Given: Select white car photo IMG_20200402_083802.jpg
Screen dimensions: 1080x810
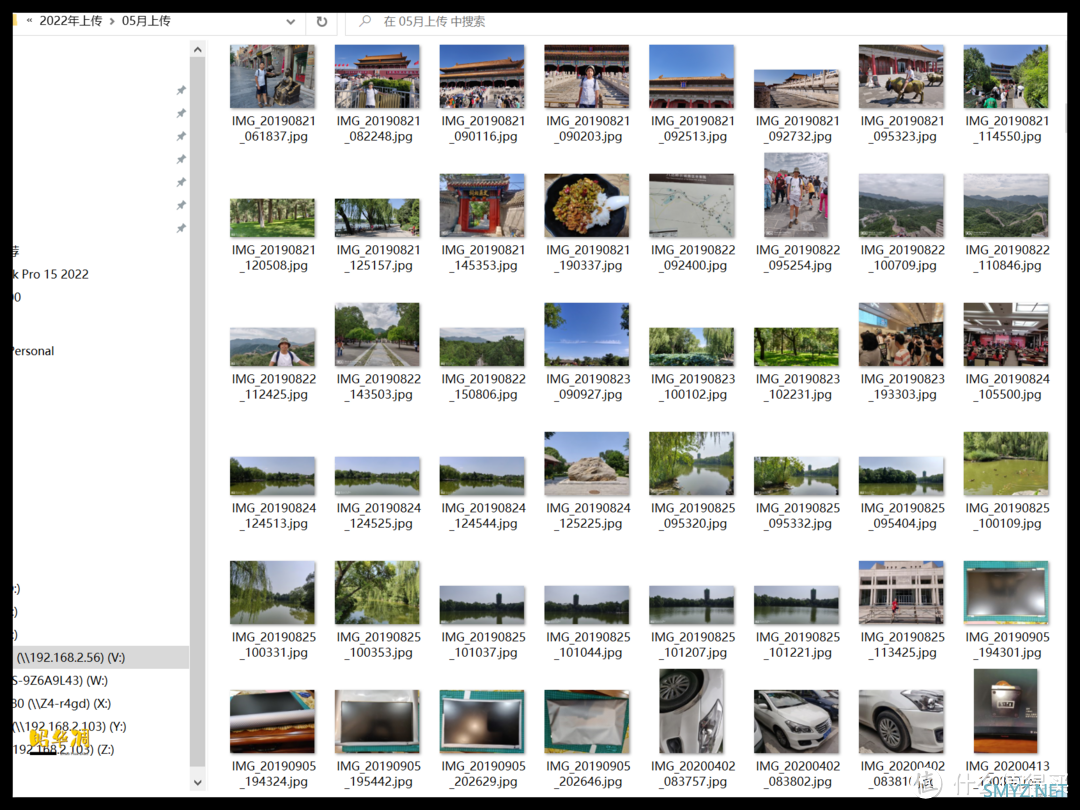Looking at the screenshot, I should [796, 721].
